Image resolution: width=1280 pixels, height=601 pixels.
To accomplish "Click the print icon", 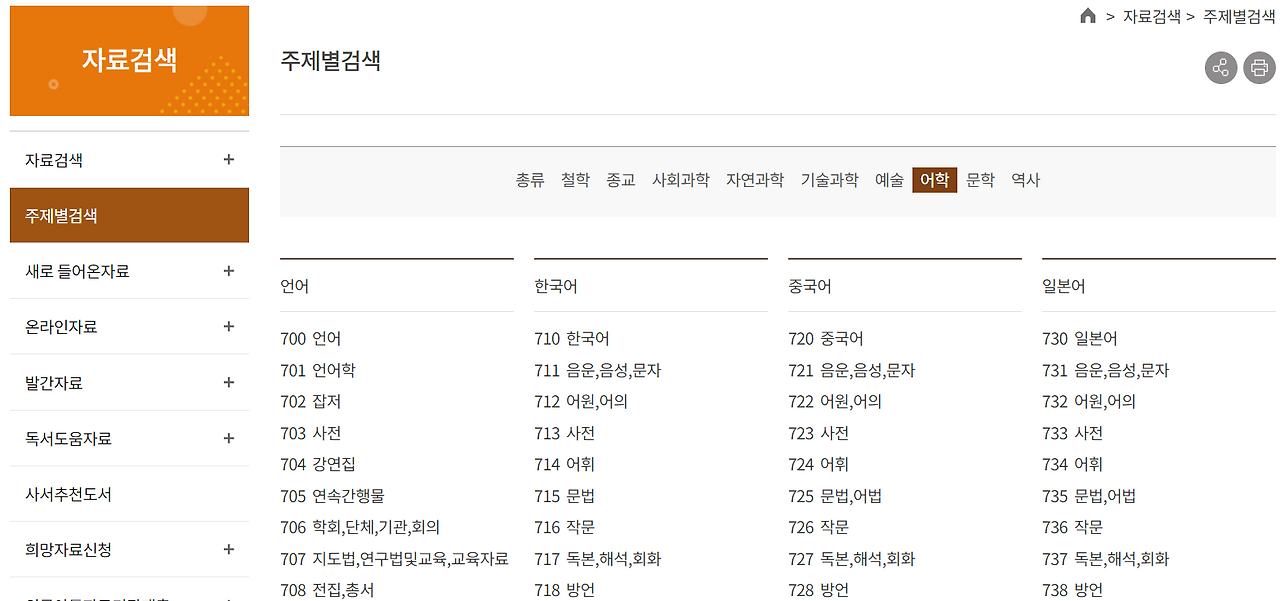I will [x=1259, y=68].
